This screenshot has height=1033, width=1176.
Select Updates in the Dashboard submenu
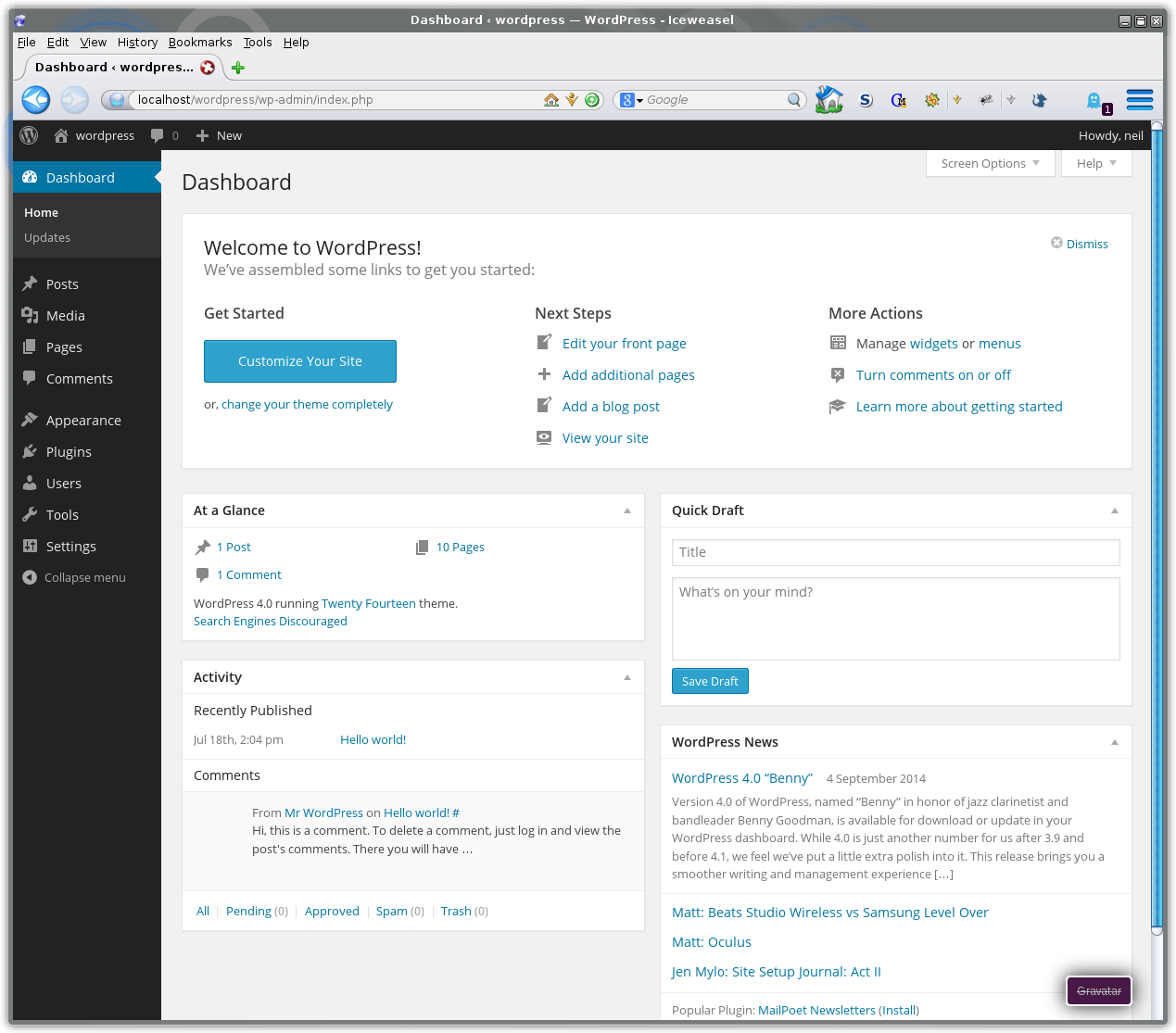[47, 238]
